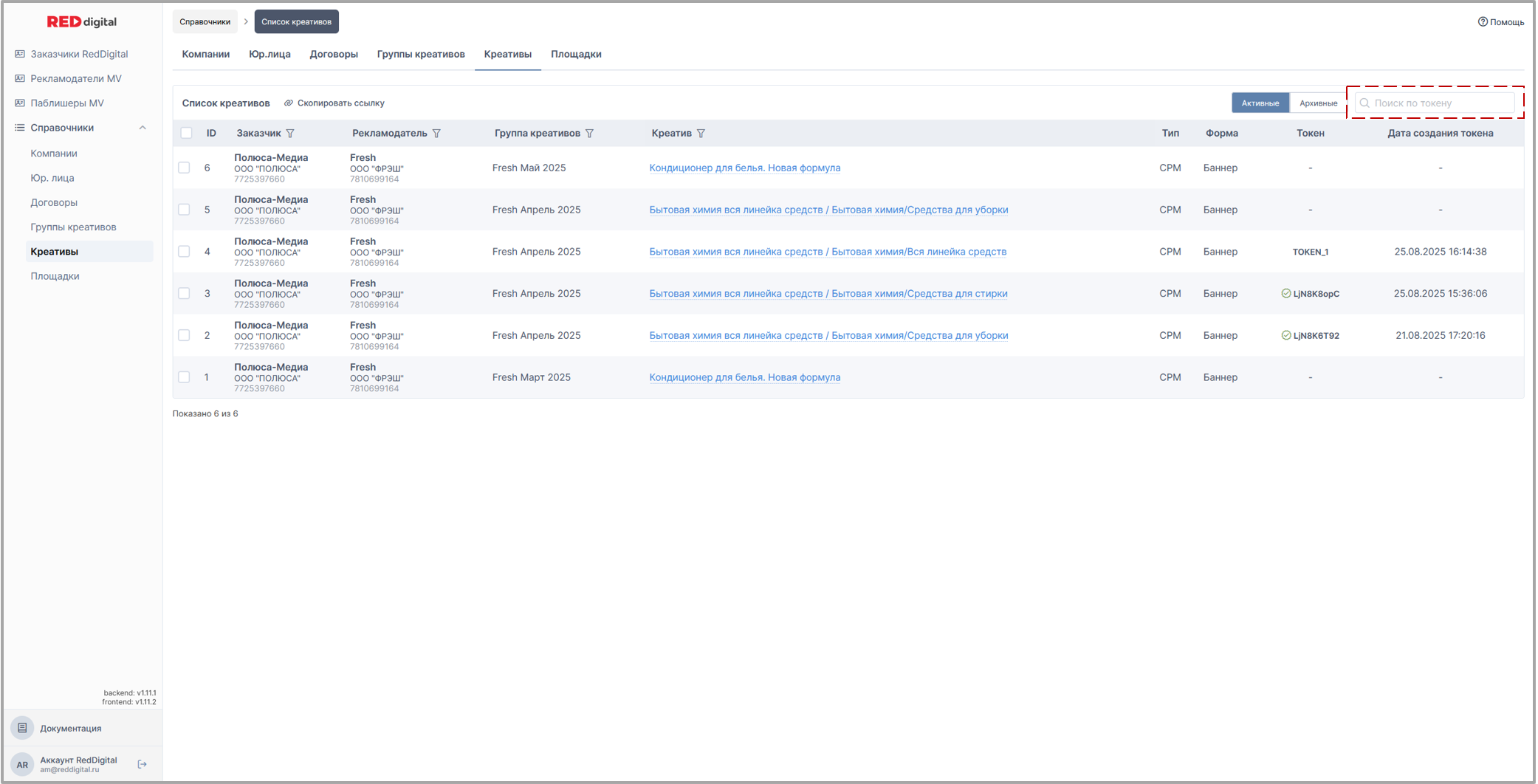
Task: Click the Заказчики RedDigital sidebar icon
Action: point(20,54)
